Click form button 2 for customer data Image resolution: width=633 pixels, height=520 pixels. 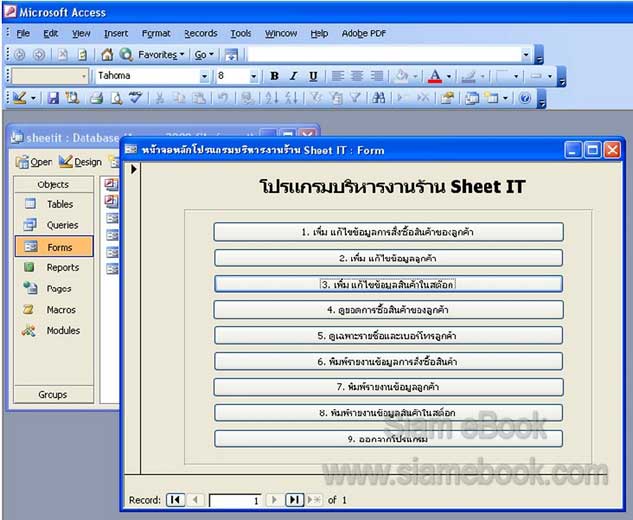point(388,258)
